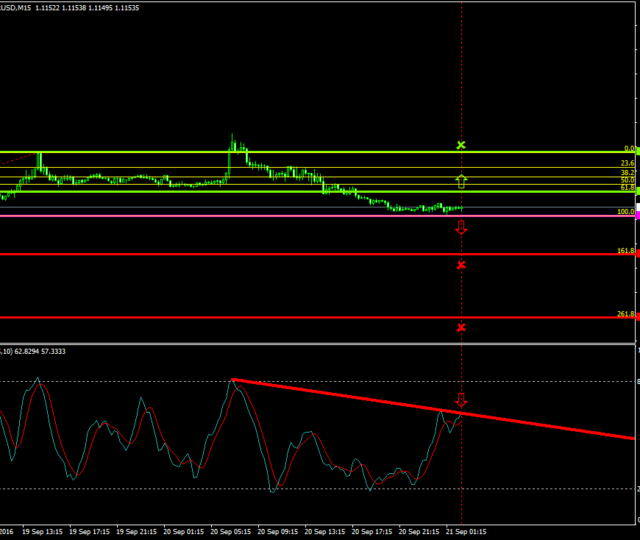Click the 38.2 Fibonacci level label

coord(627,172)
